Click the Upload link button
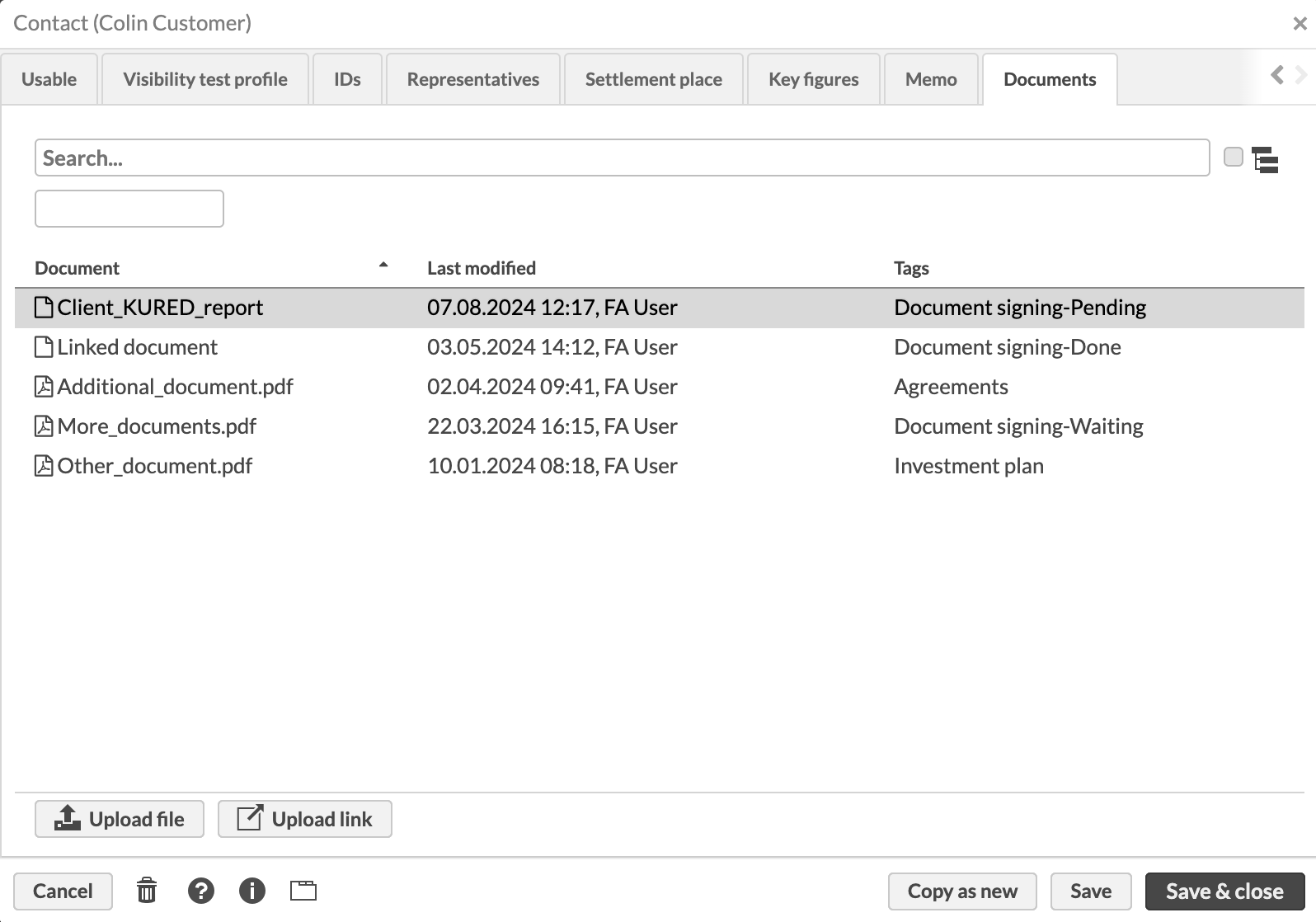Screen dimensions: 1316x922 point(305,819)
